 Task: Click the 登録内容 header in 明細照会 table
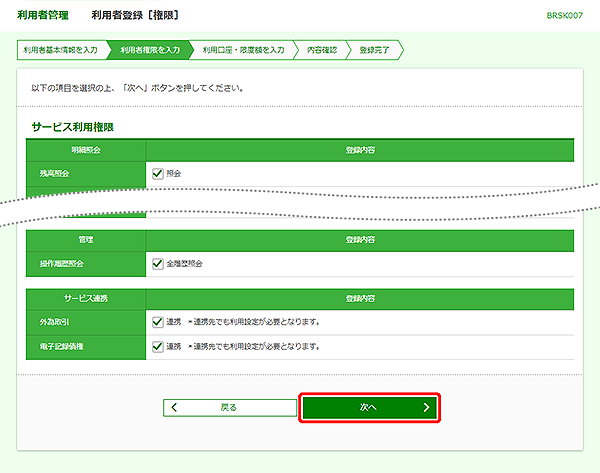tap(360, 150)
